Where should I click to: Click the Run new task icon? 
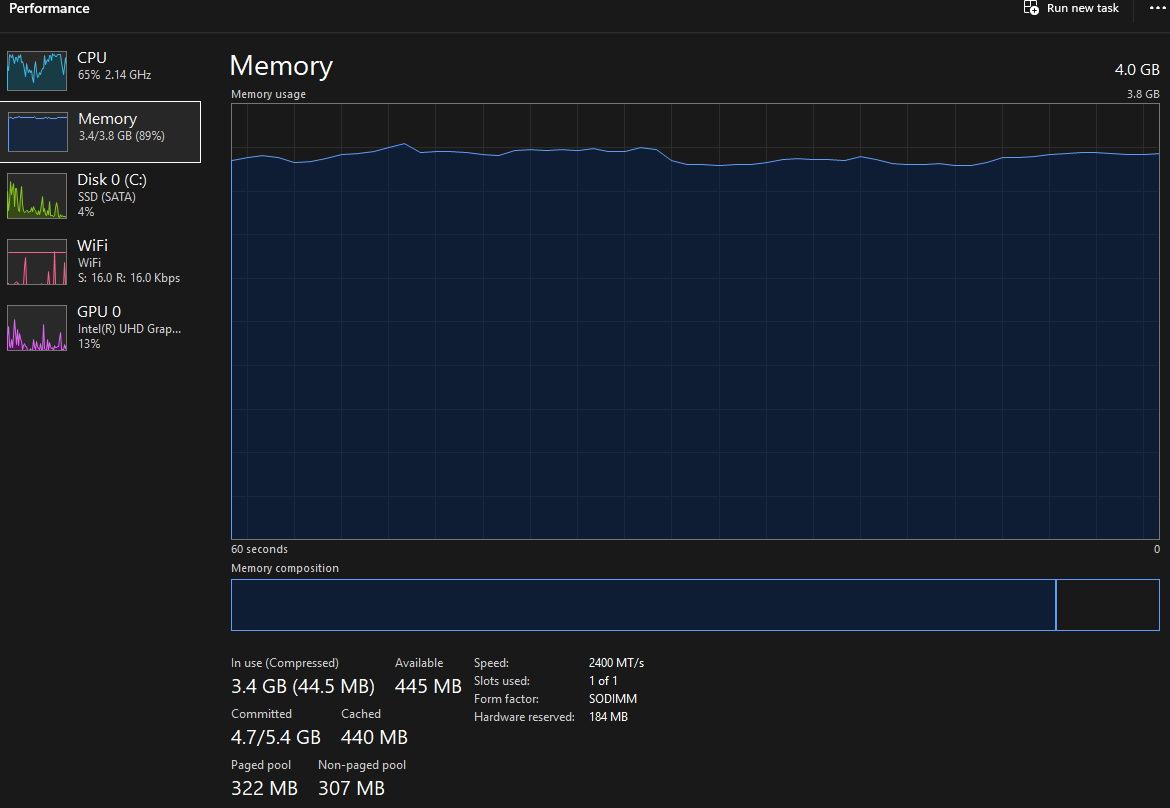click(1031, 8)
